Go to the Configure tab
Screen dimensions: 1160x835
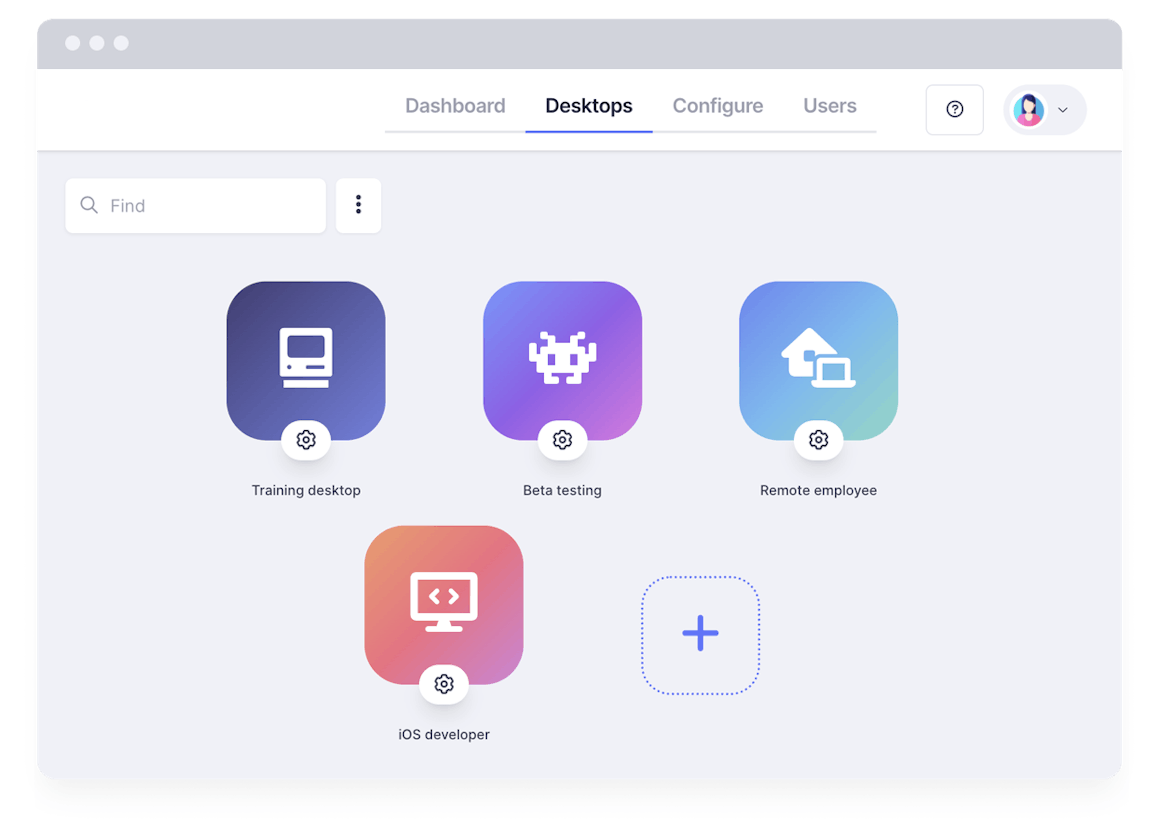[718, 106]
